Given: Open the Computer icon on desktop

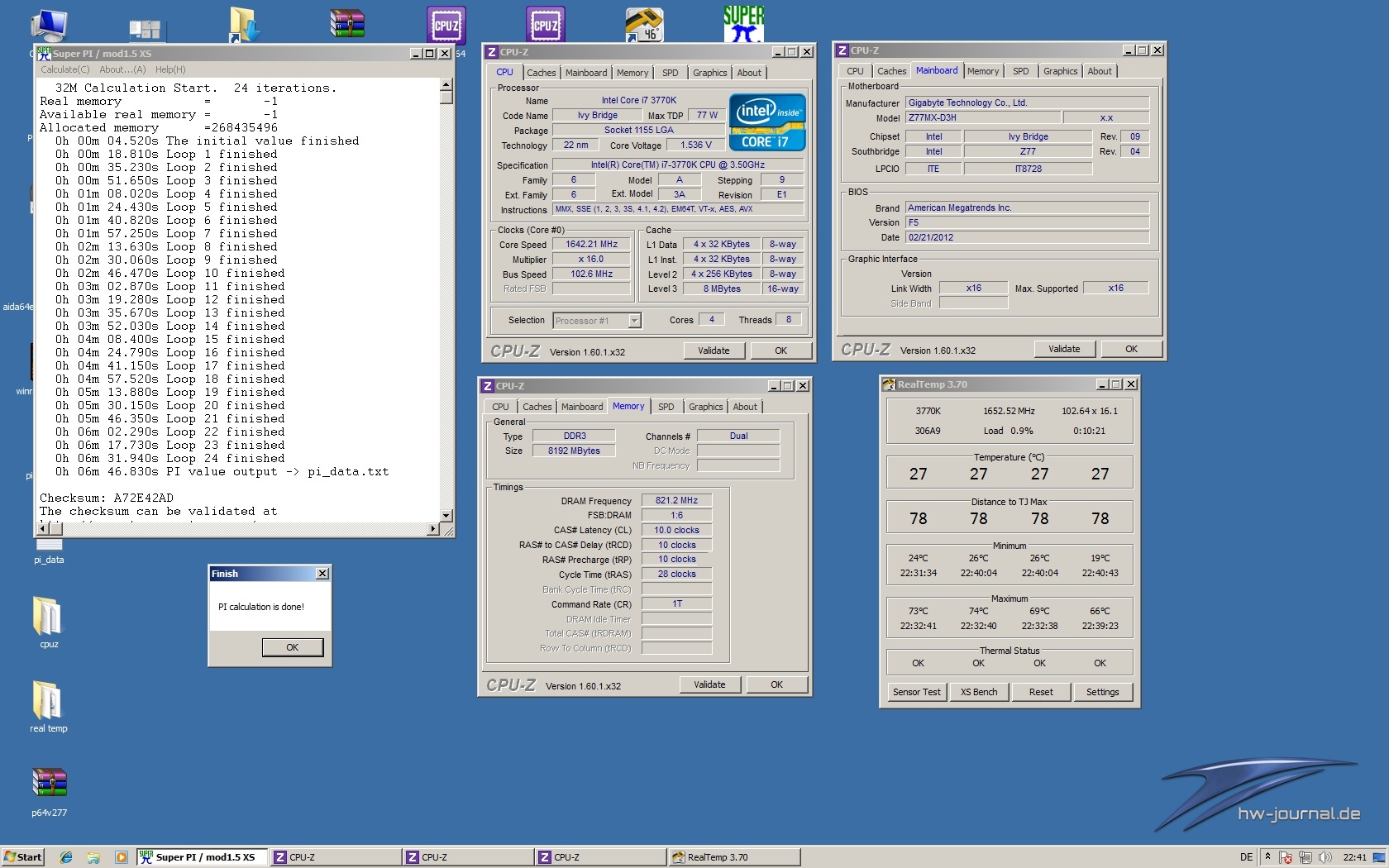Looking at the screenshot, I should pyautogui.click(x=48, y=25).
